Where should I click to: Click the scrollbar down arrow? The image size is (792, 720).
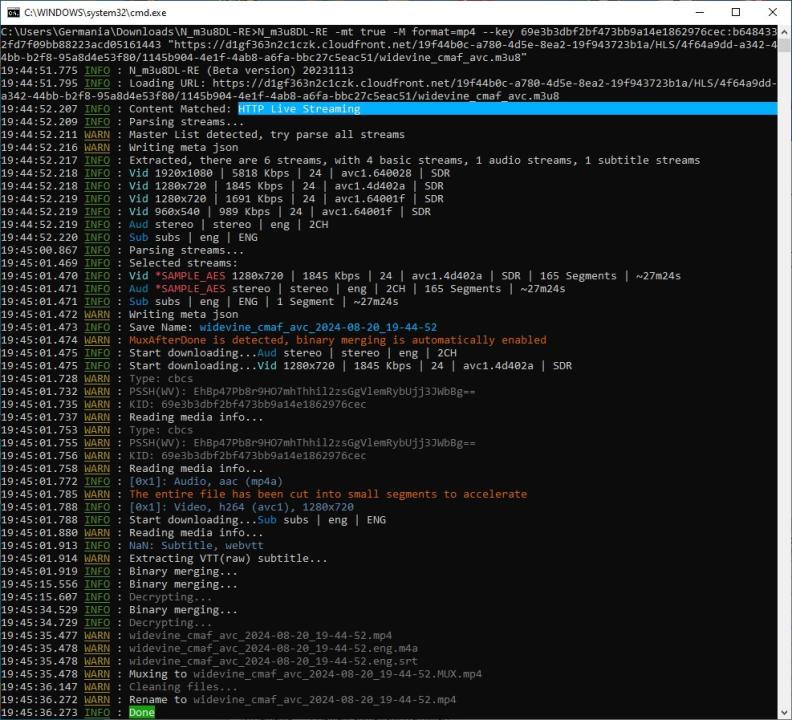[784, 712]
